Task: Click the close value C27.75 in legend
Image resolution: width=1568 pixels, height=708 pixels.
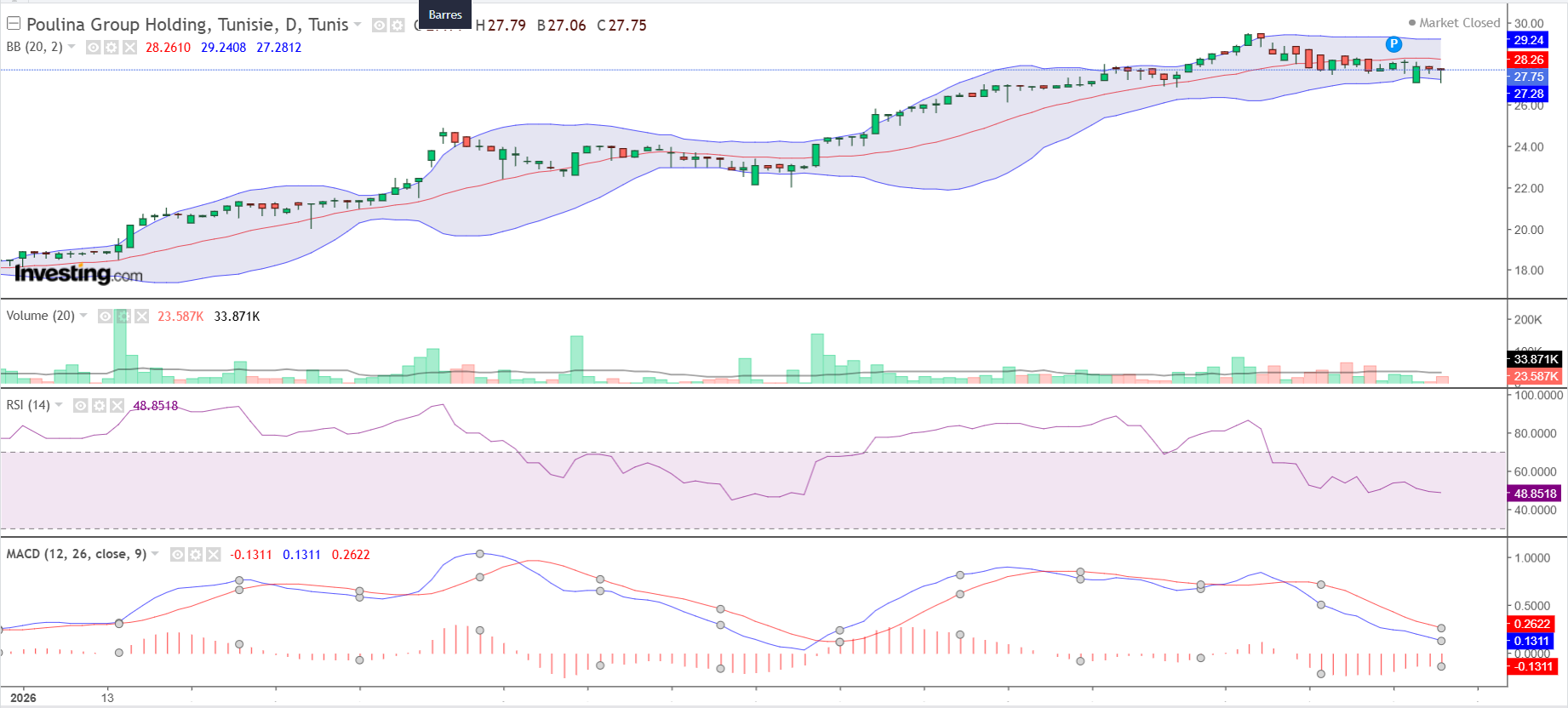Action: click(x=622, y=26)
